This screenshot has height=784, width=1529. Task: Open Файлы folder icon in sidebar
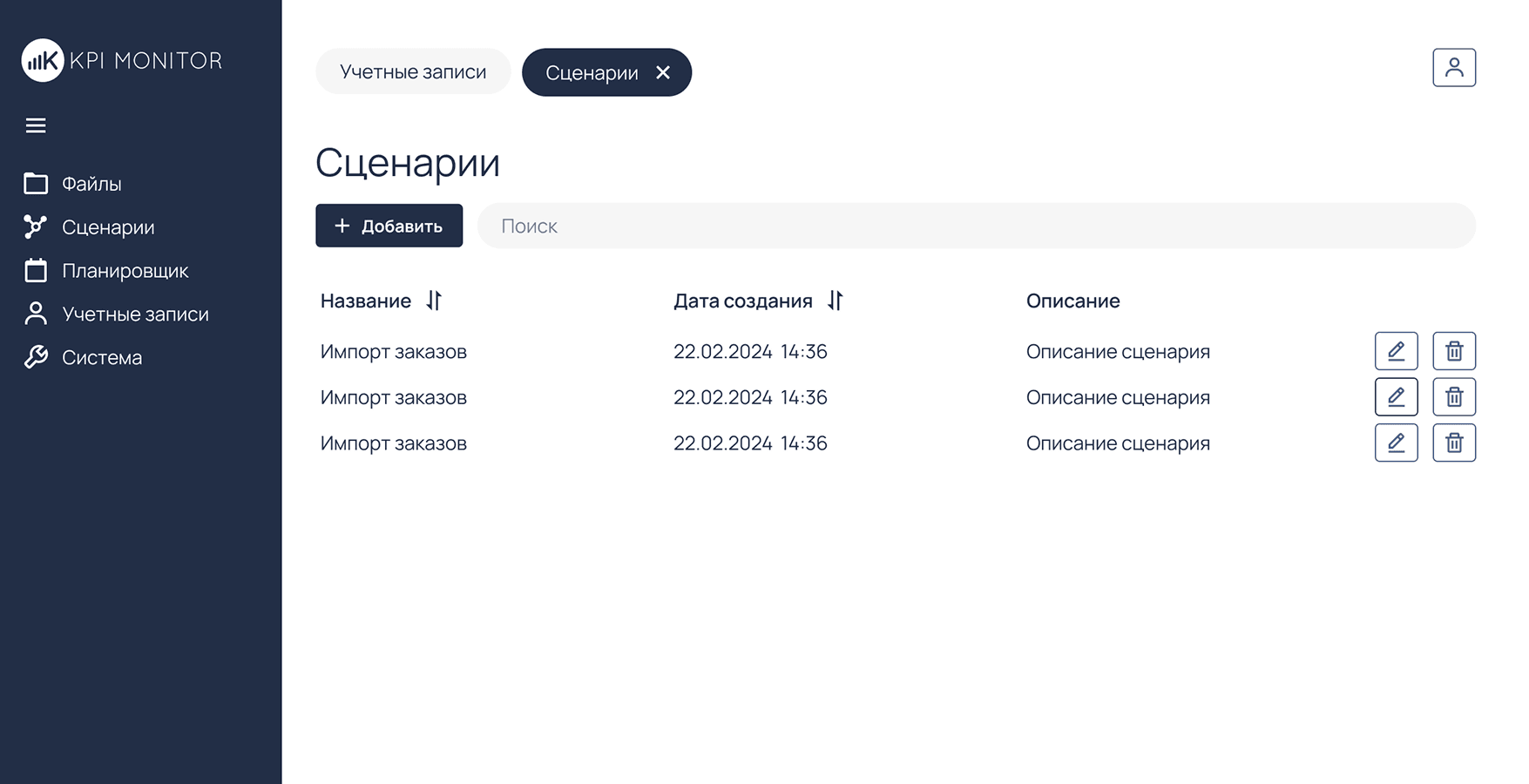(36, 183)
